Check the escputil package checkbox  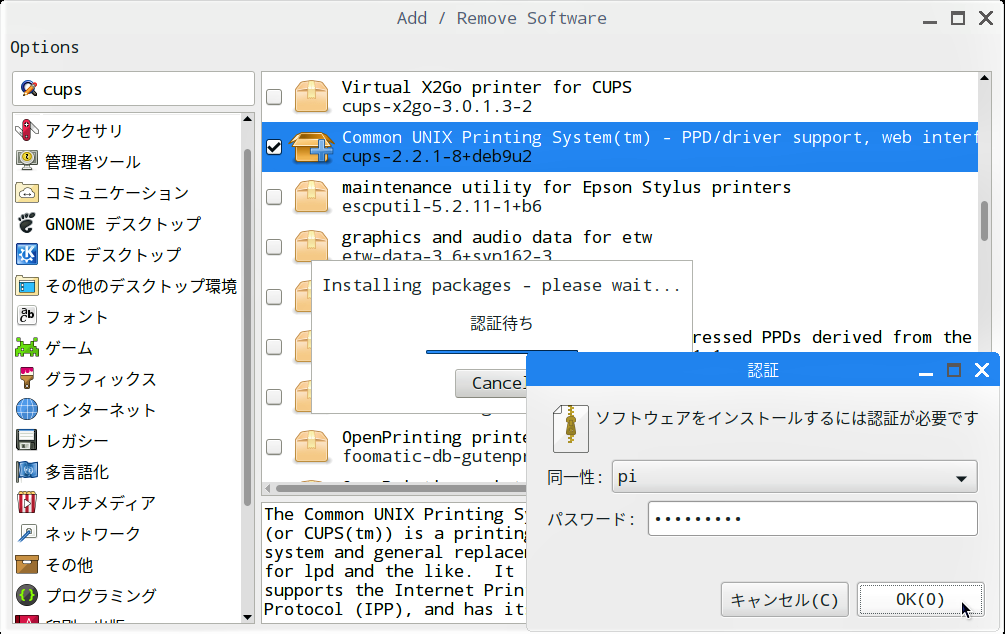point(274,196)
